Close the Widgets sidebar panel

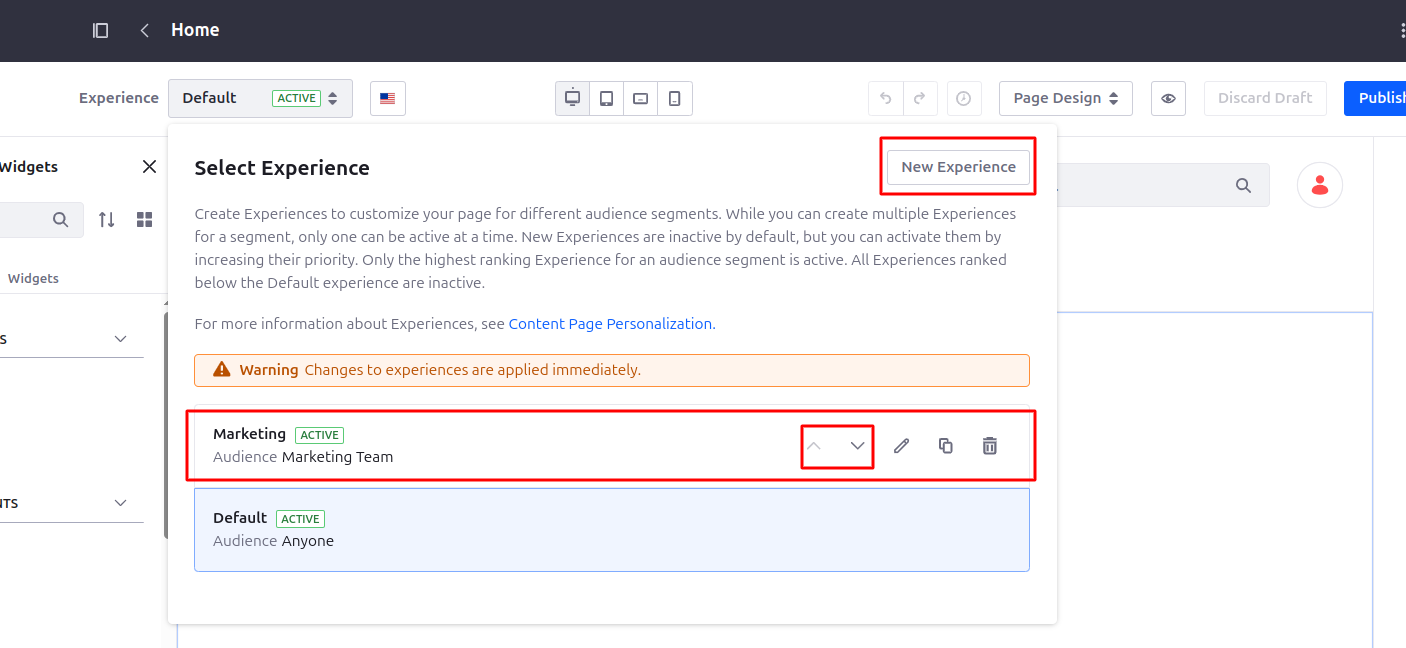[x=149, y=167]
